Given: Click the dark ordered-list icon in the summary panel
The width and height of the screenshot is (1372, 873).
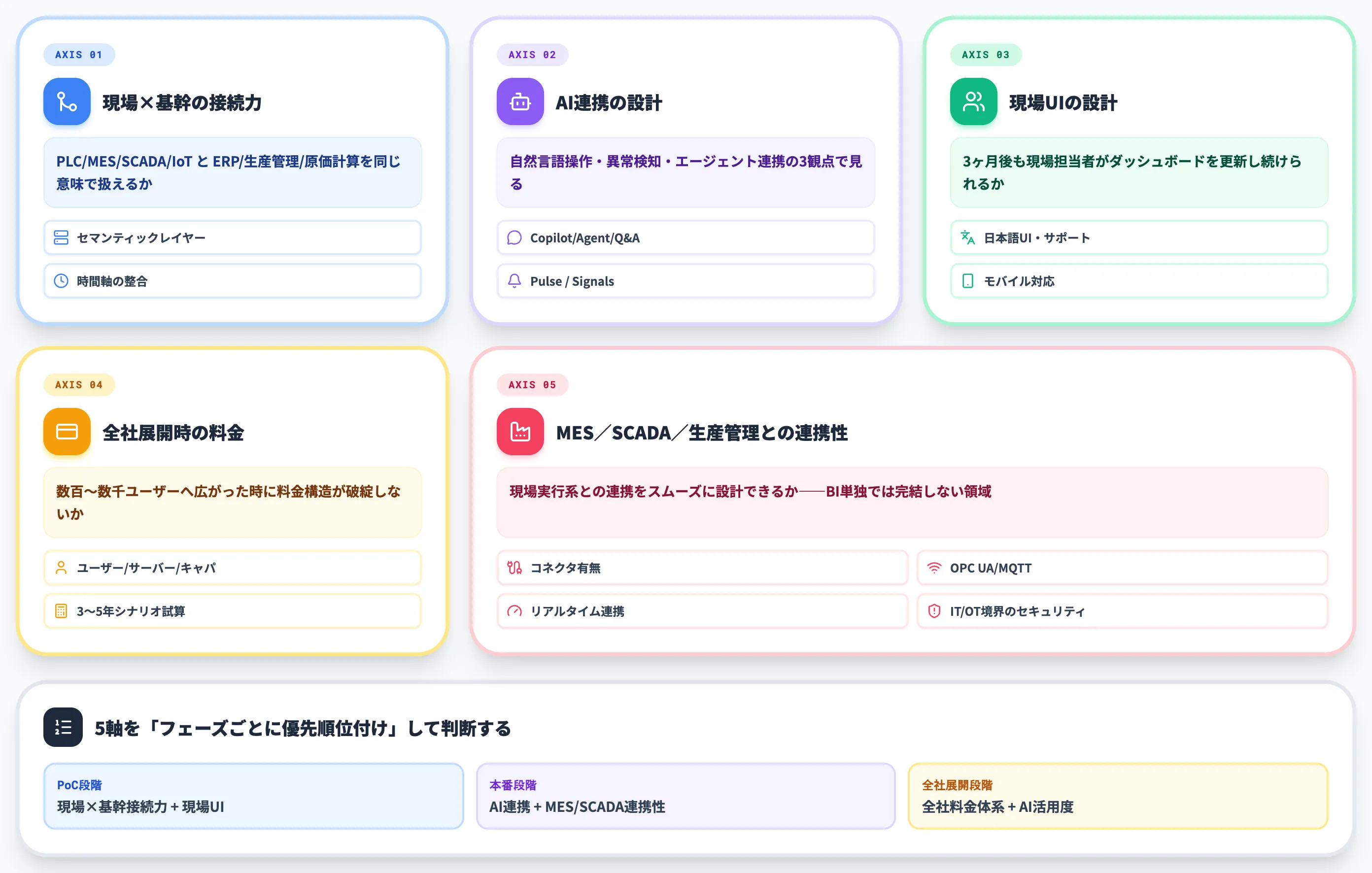Looking at the screenshot, I should point(63,727).
